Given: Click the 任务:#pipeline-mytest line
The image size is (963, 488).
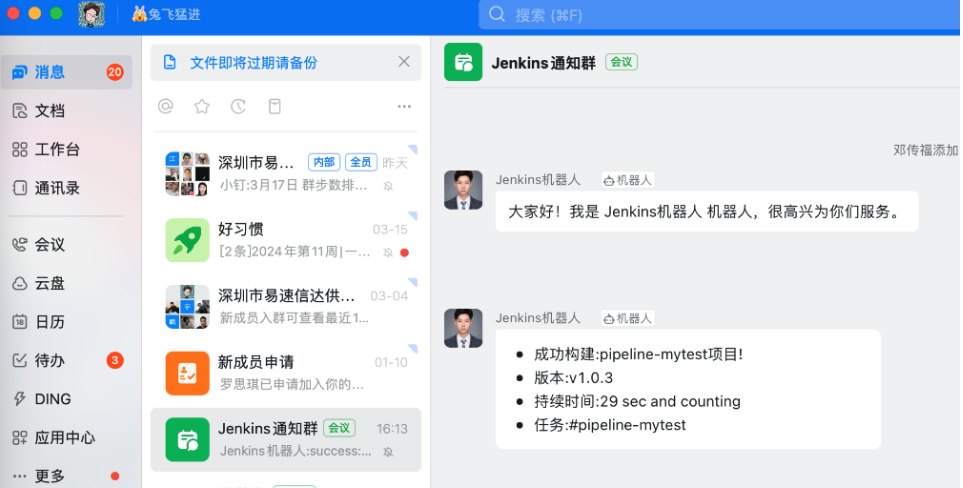Looking at the screenshot, I should 609,425.
